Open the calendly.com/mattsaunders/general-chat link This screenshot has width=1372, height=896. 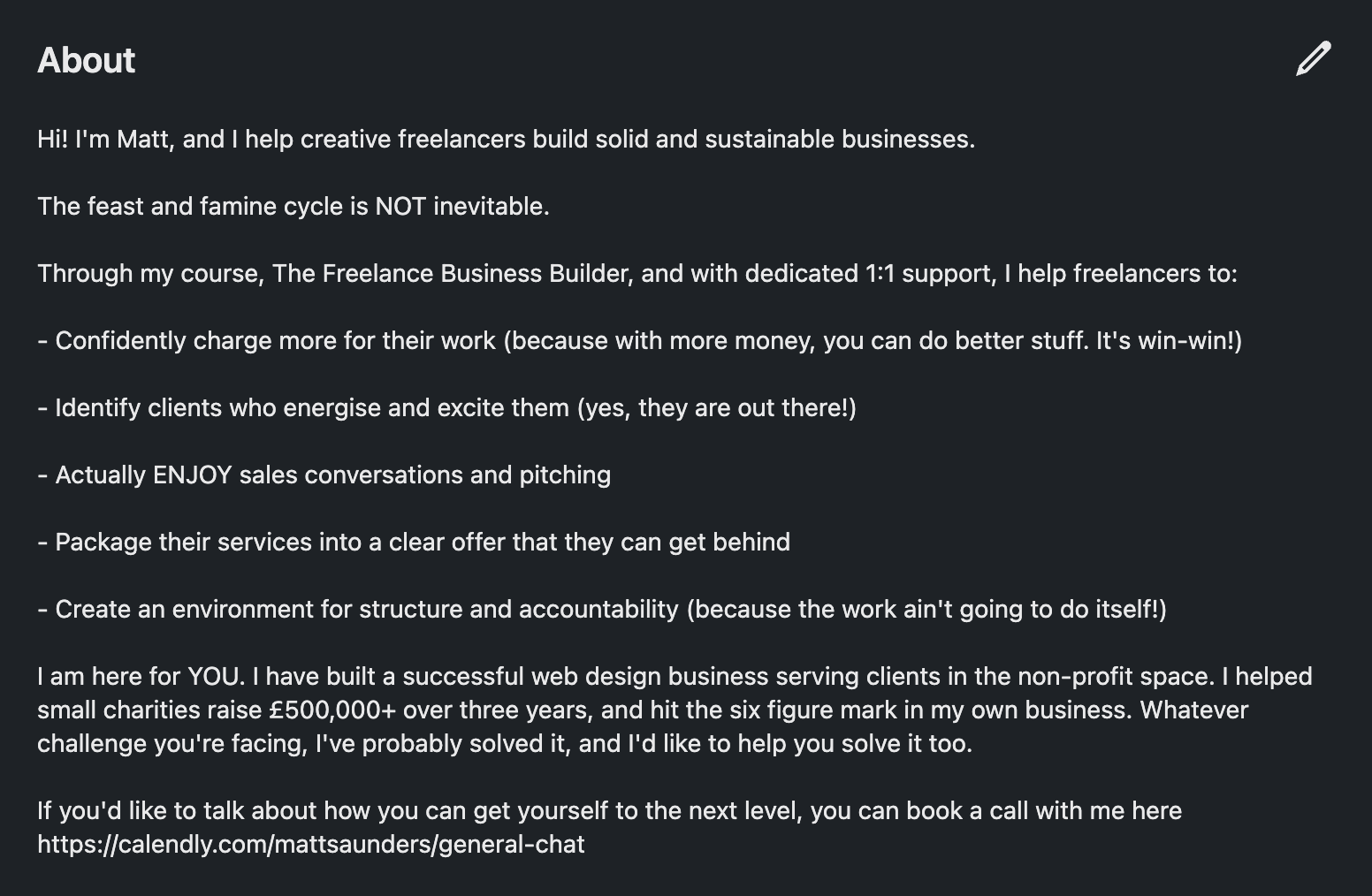[311, 844]
